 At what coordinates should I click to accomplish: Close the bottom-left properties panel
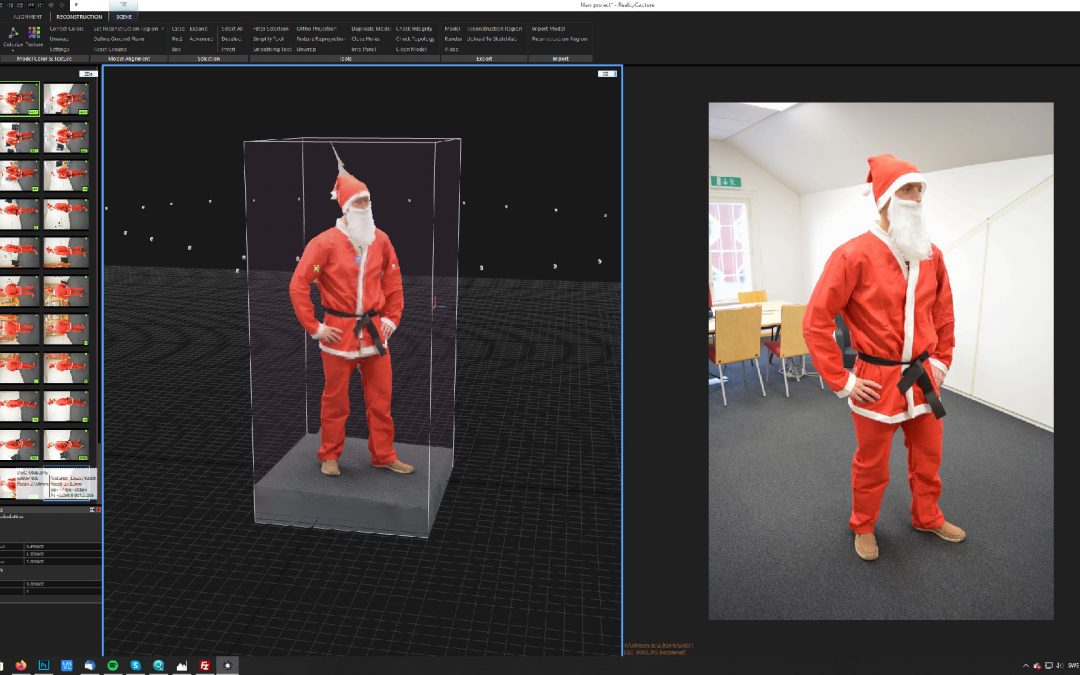(98, 510)
